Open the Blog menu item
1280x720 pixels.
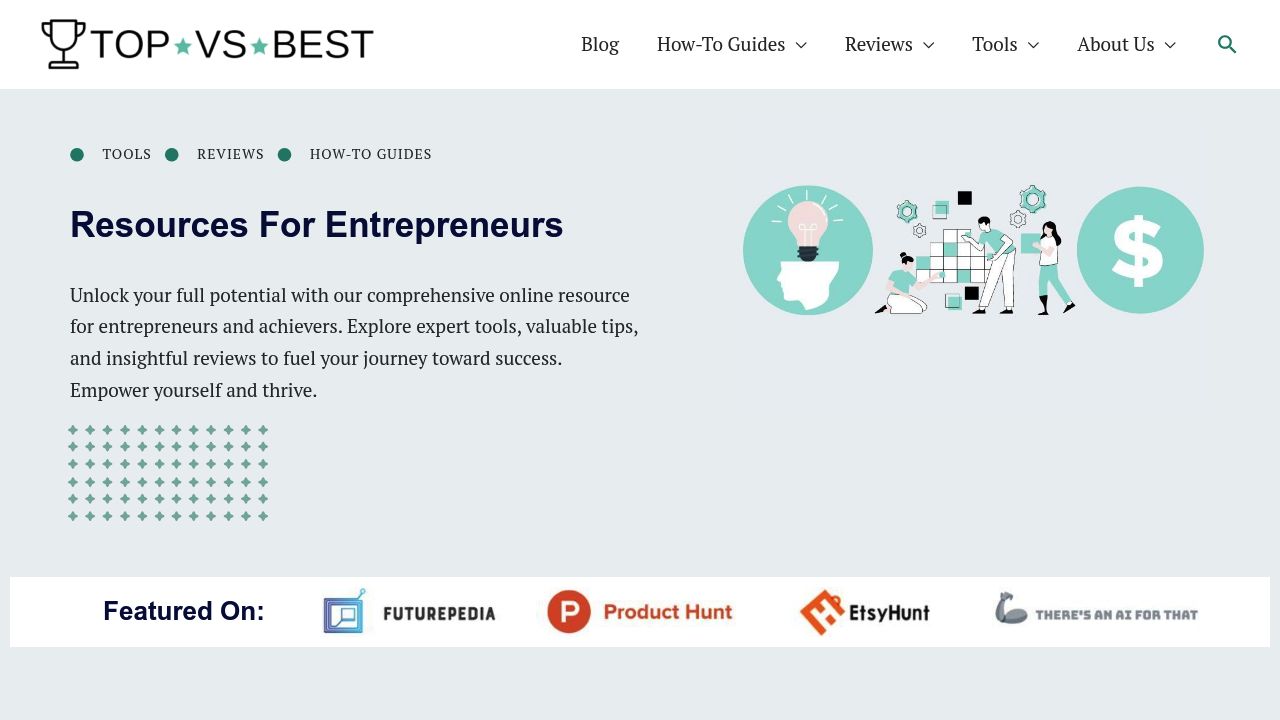[x=600, y=44]
